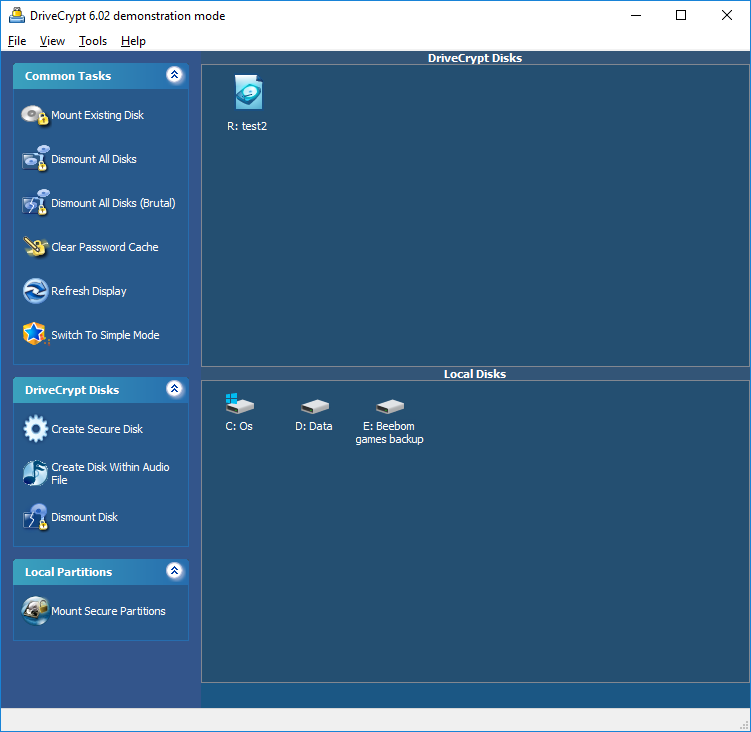Click the Local Disks section header
The image size is (751, 732).
tap(475, 374)
